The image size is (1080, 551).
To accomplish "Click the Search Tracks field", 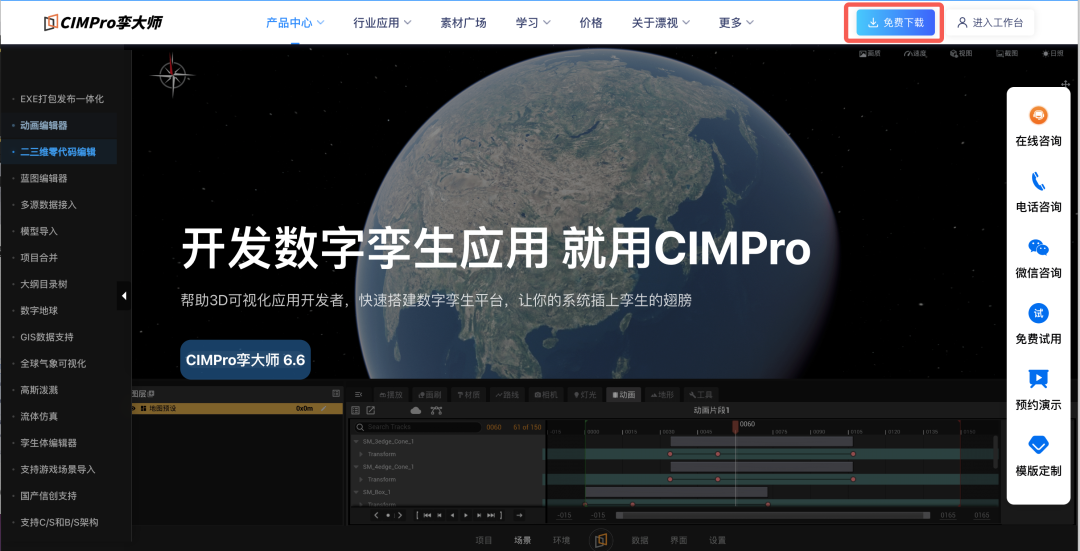I will click(418, 427).
